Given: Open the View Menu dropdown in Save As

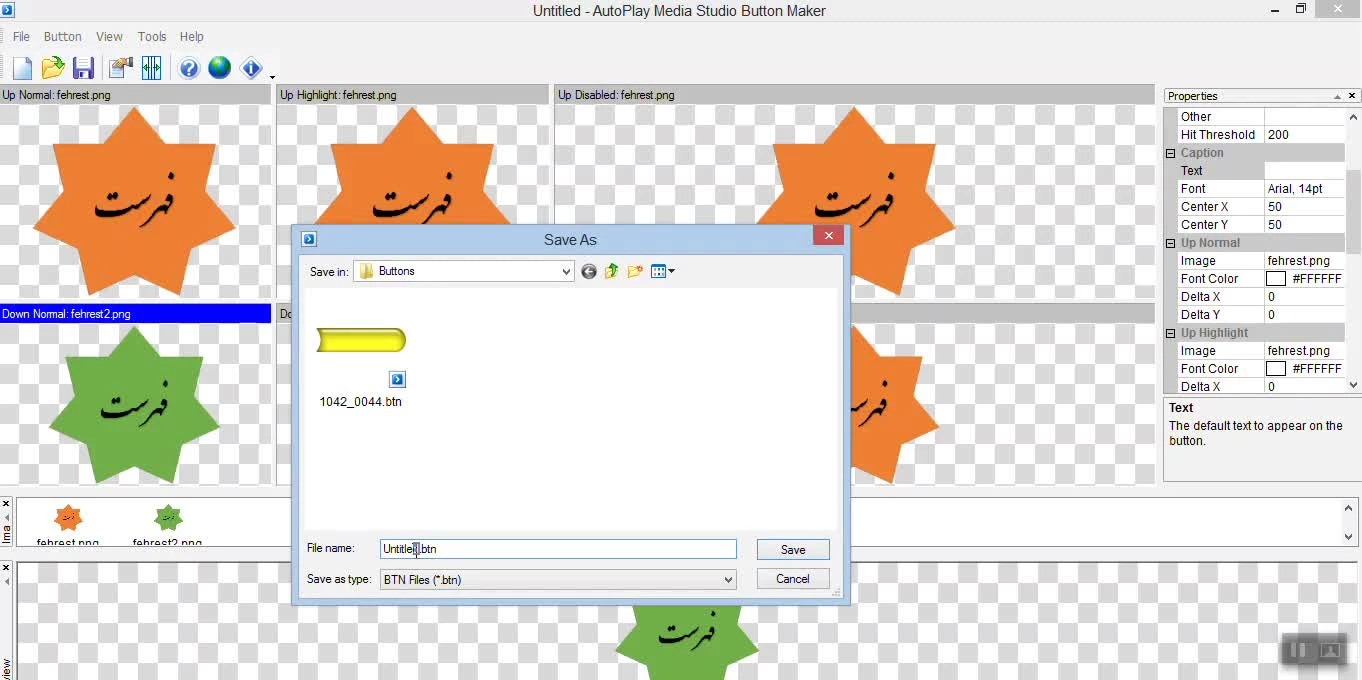Looking at the screenshot, I should (663, 271).
